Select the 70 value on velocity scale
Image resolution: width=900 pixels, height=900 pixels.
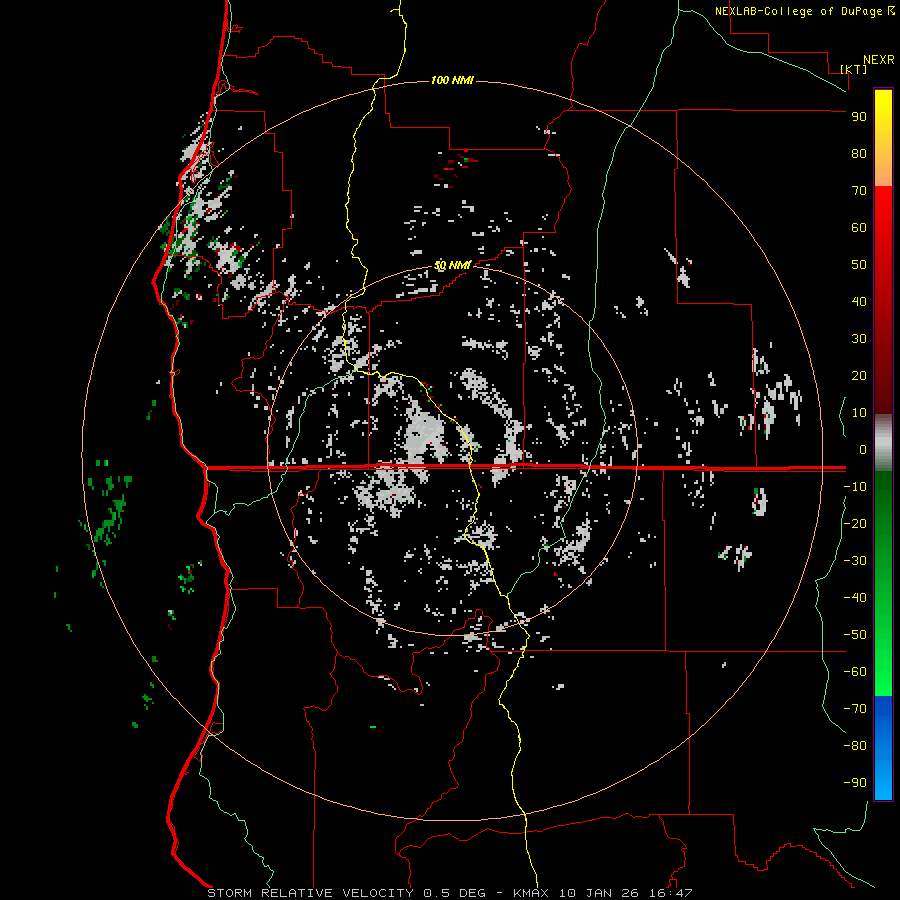click(859, 191)
